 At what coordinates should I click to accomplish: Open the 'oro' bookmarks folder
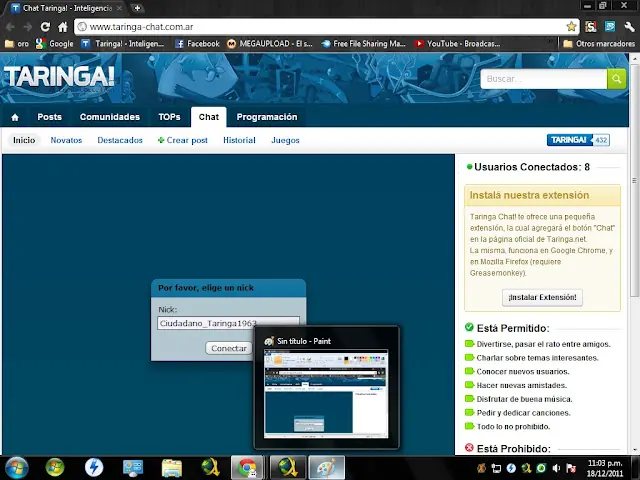[x=17, y=44]
